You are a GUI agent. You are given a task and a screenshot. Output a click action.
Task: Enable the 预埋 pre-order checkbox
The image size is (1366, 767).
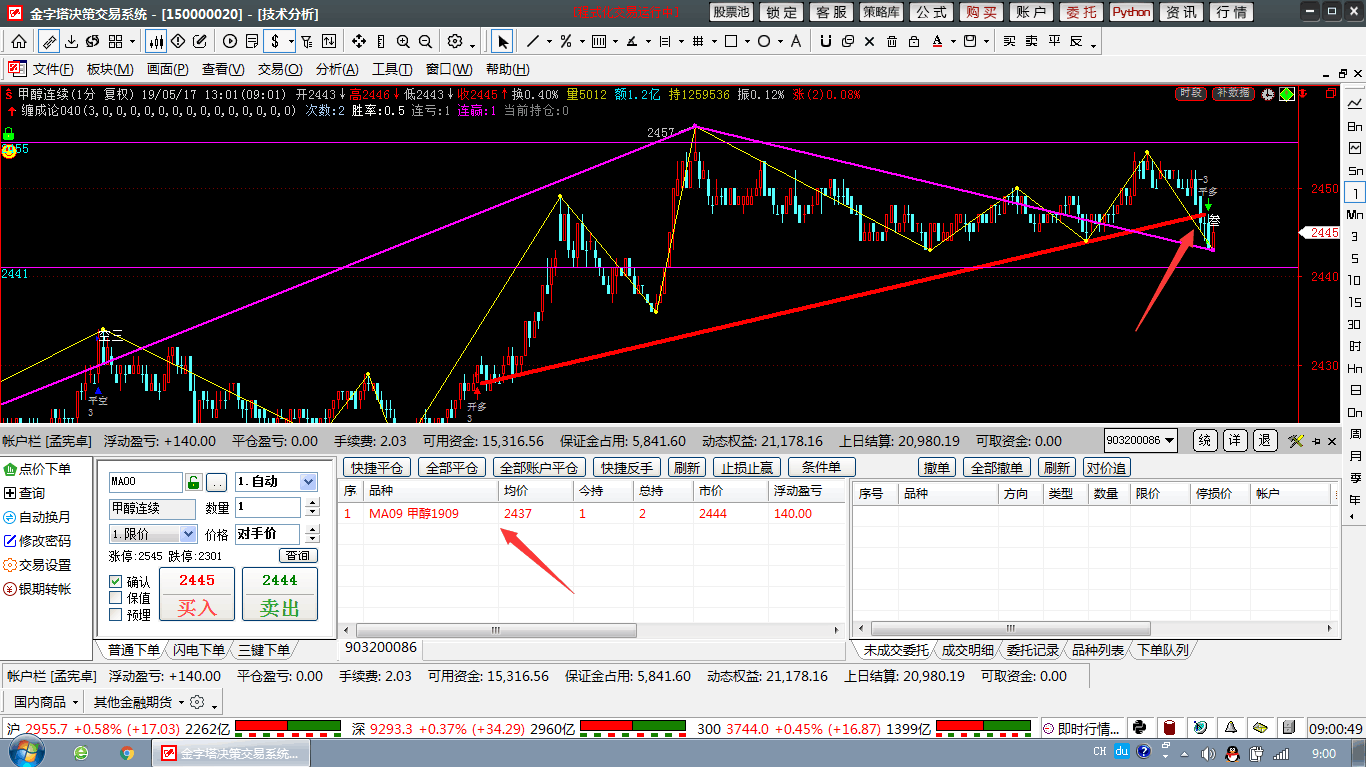click(x=116, y=615)
